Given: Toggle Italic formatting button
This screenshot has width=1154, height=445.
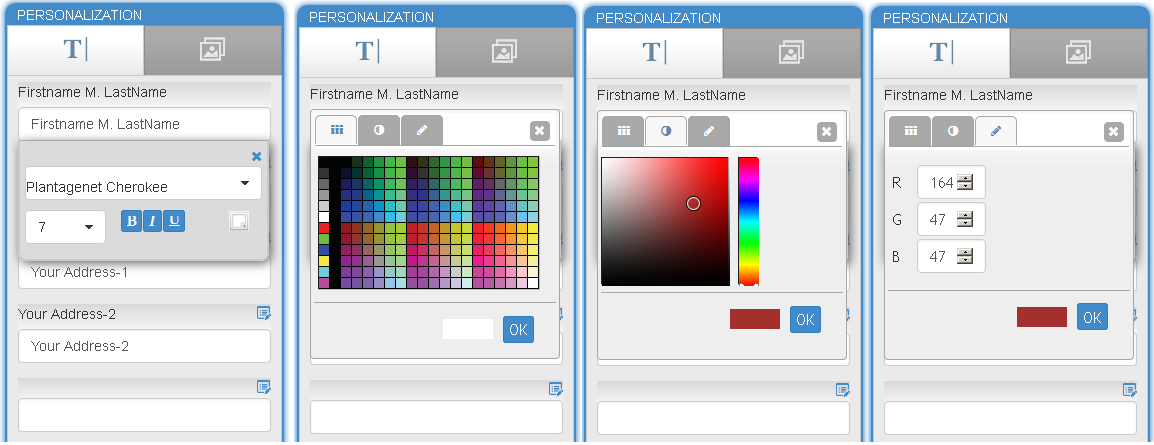Looking at the screenshot, I should [152, 221].
